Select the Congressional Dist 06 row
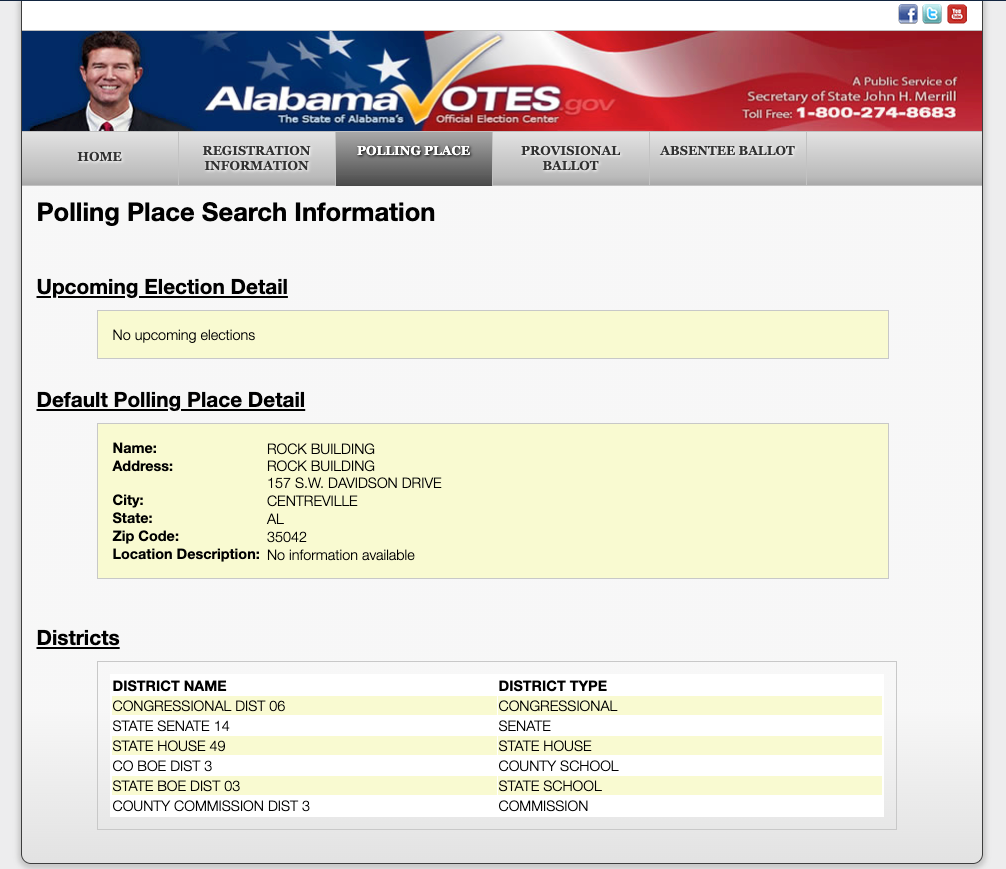The height and width of the screenshot is (869, 1006). tap(497, 706)
